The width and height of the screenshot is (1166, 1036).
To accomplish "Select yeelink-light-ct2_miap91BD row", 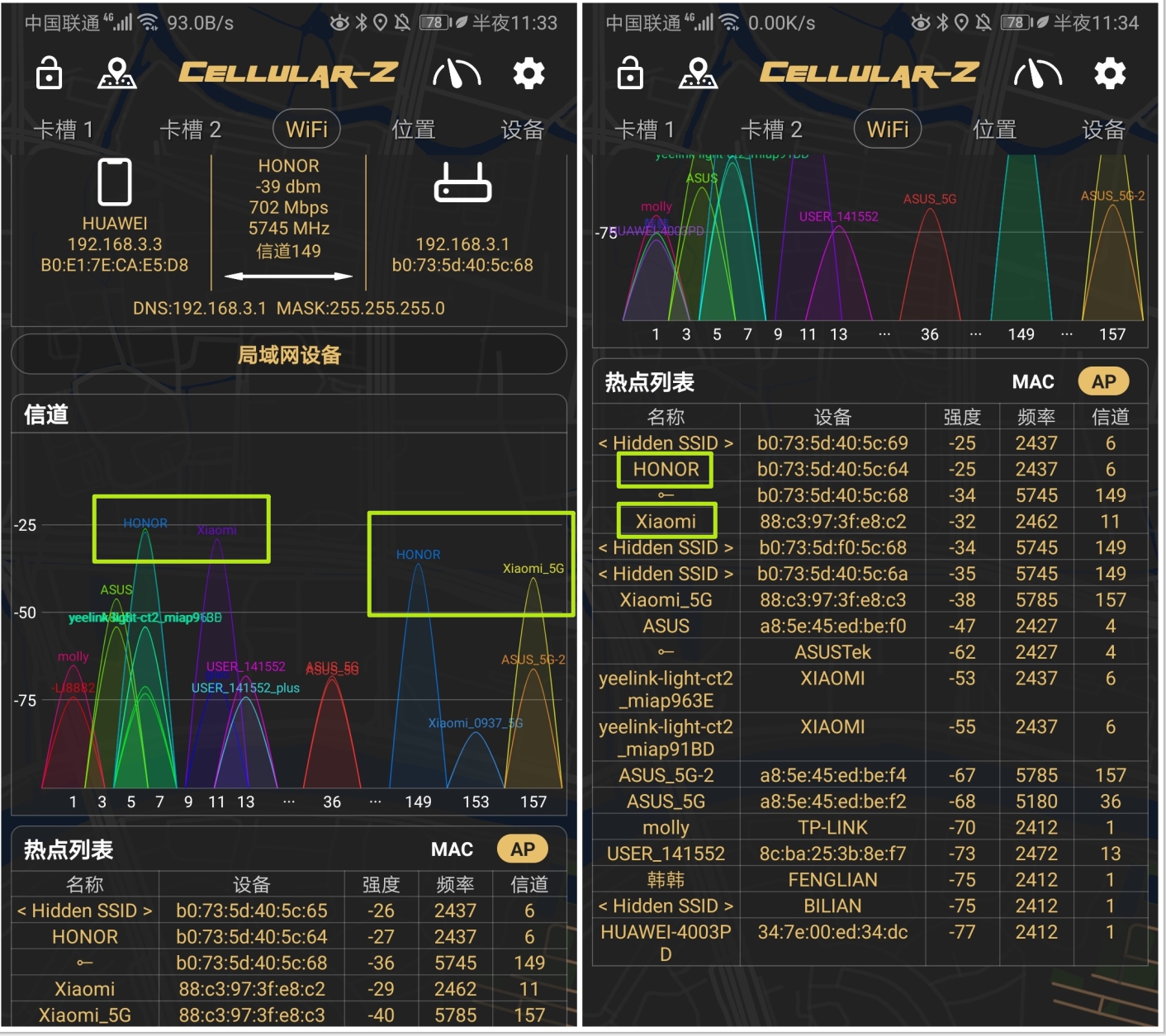I will click(x=870, y=738).
